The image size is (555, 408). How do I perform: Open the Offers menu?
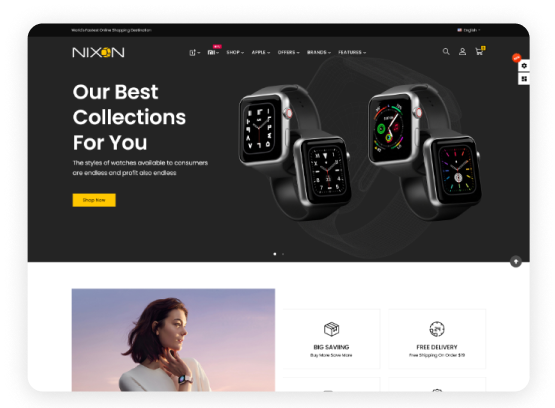pyautogui.click(x=288, y=52)
